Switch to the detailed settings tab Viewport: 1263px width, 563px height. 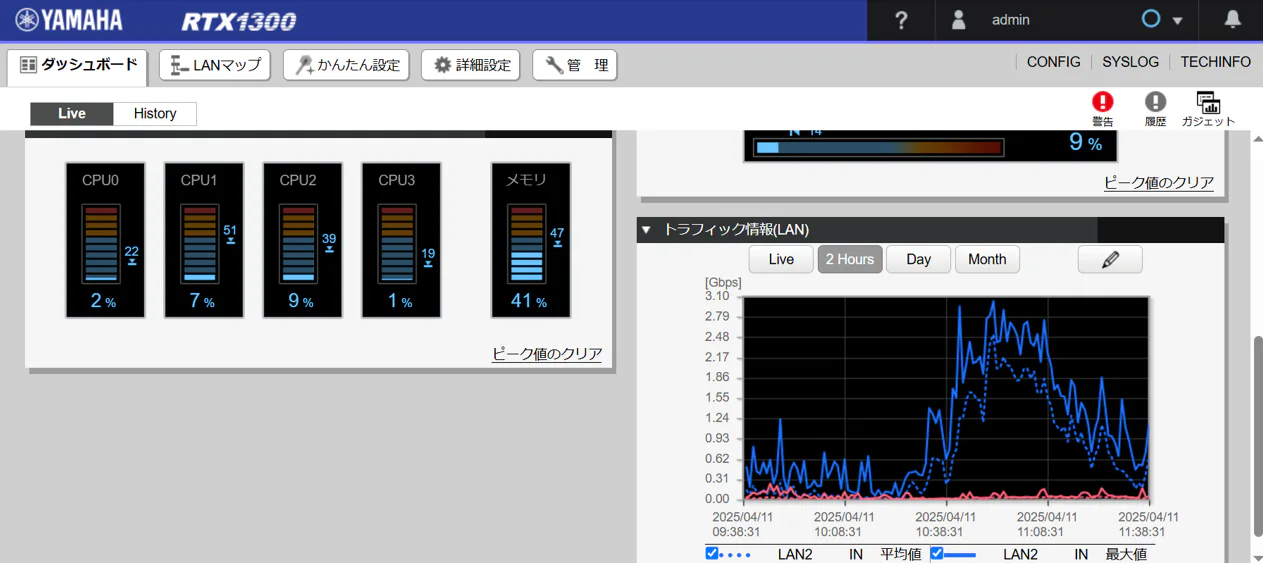tap(471, 65)
